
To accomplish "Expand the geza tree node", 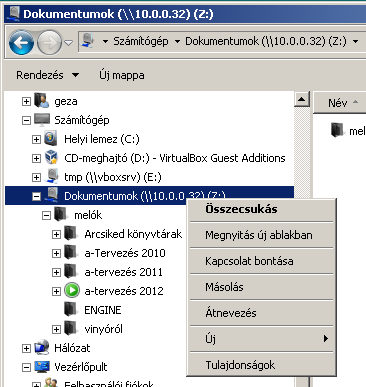I will point(26,101).
